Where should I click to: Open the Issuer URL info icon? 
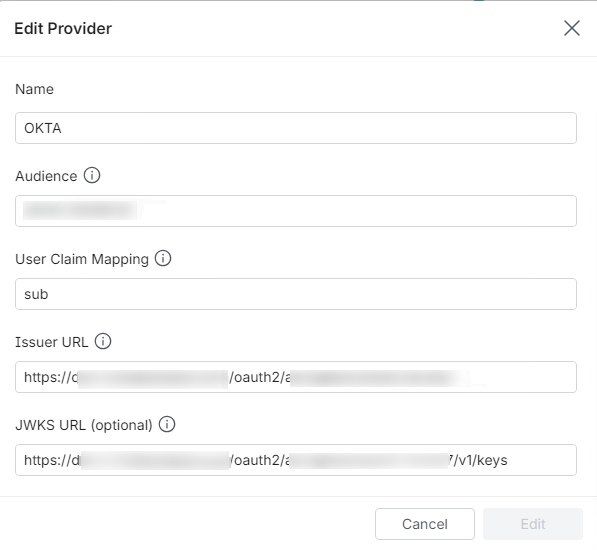tap(103, 341)
